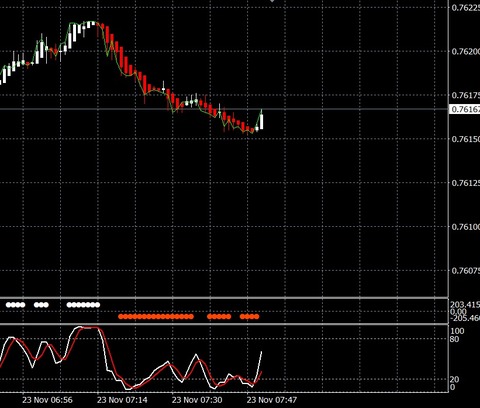Click the stochastic scale label 20
The image size is (480, 408).
tap(455, 379)
